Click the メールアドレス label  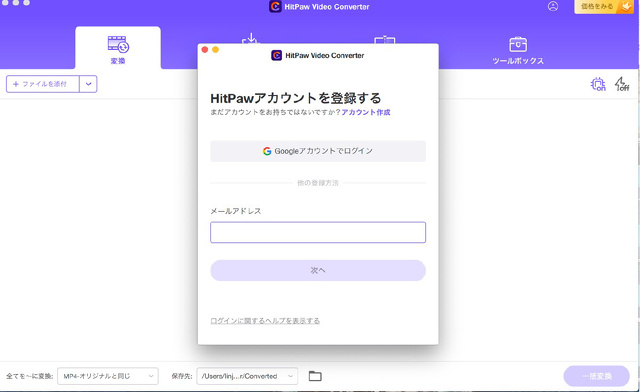[236, 211]
